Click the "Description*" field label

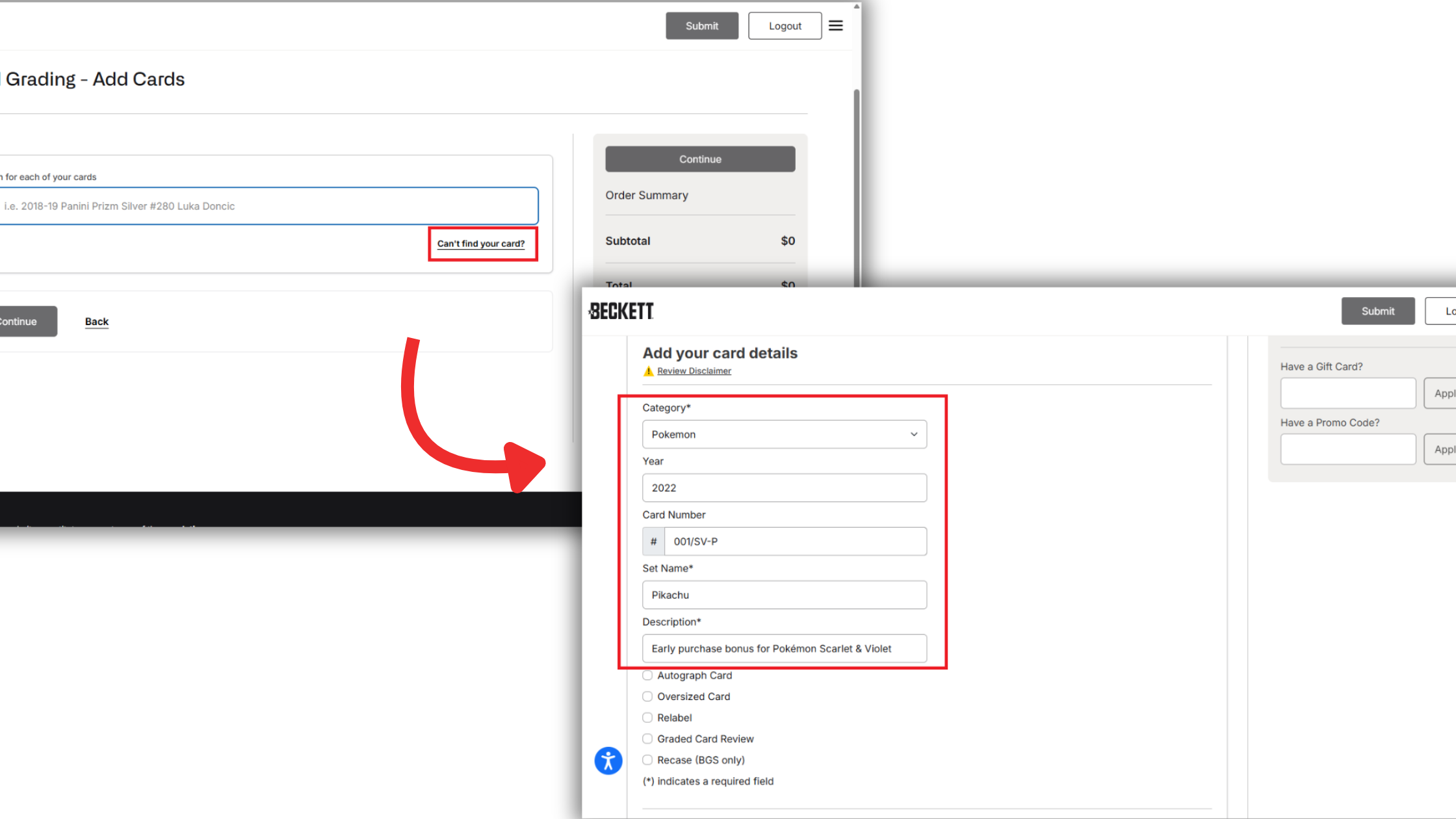(671, 622)
